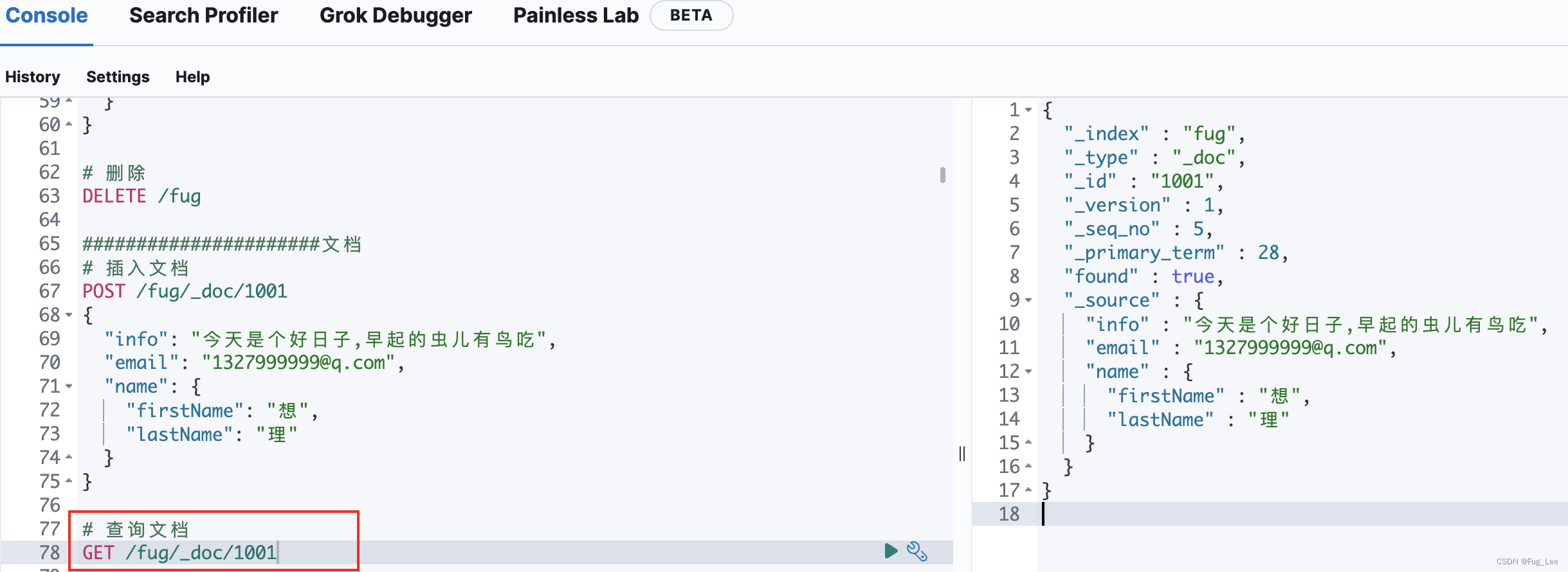Collapse the name object at editor line 71

coord(69,386)
